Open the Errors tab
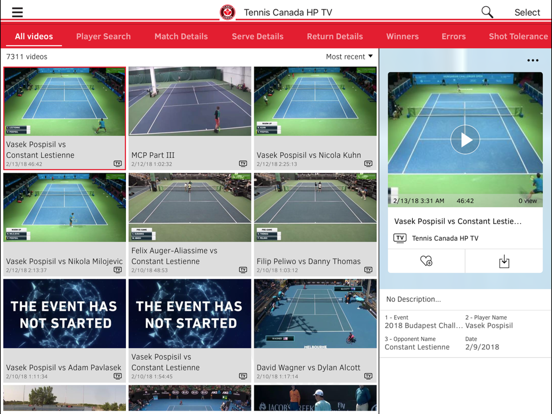 pos(453,36)
